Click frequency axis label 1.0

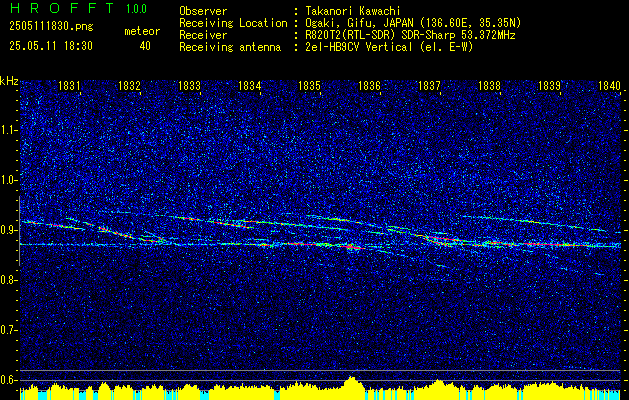point(9,180)
